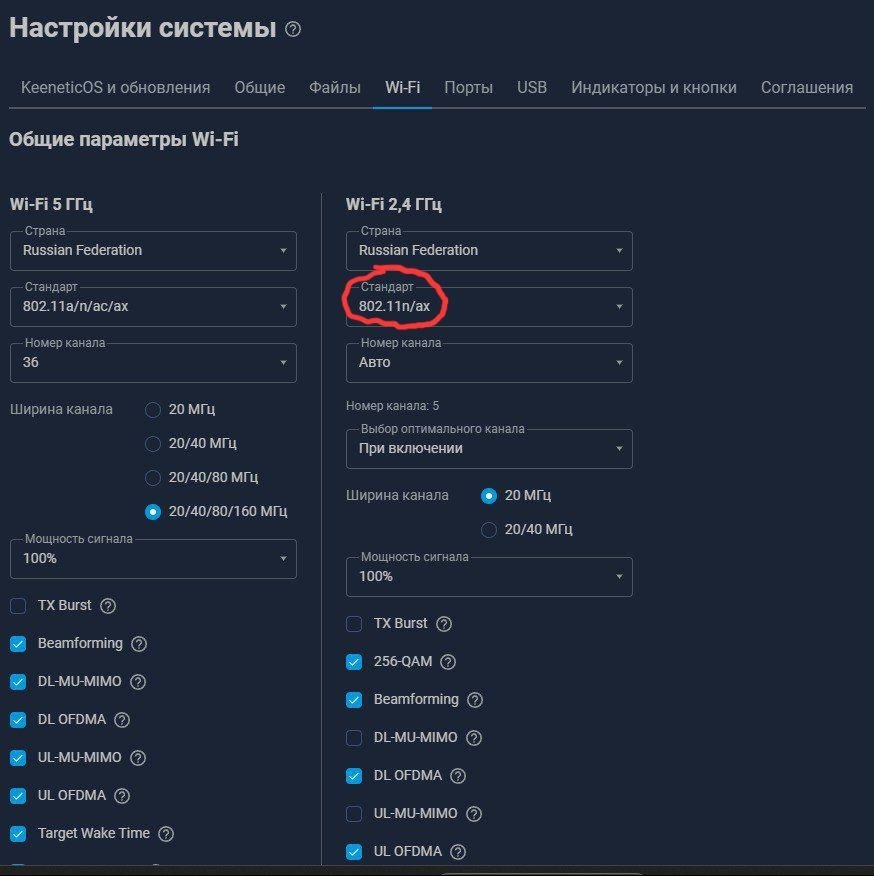This screenshot has width=874, height=876.
Task: Open help tooltip for 256-QAM
Action: [448, 662]
